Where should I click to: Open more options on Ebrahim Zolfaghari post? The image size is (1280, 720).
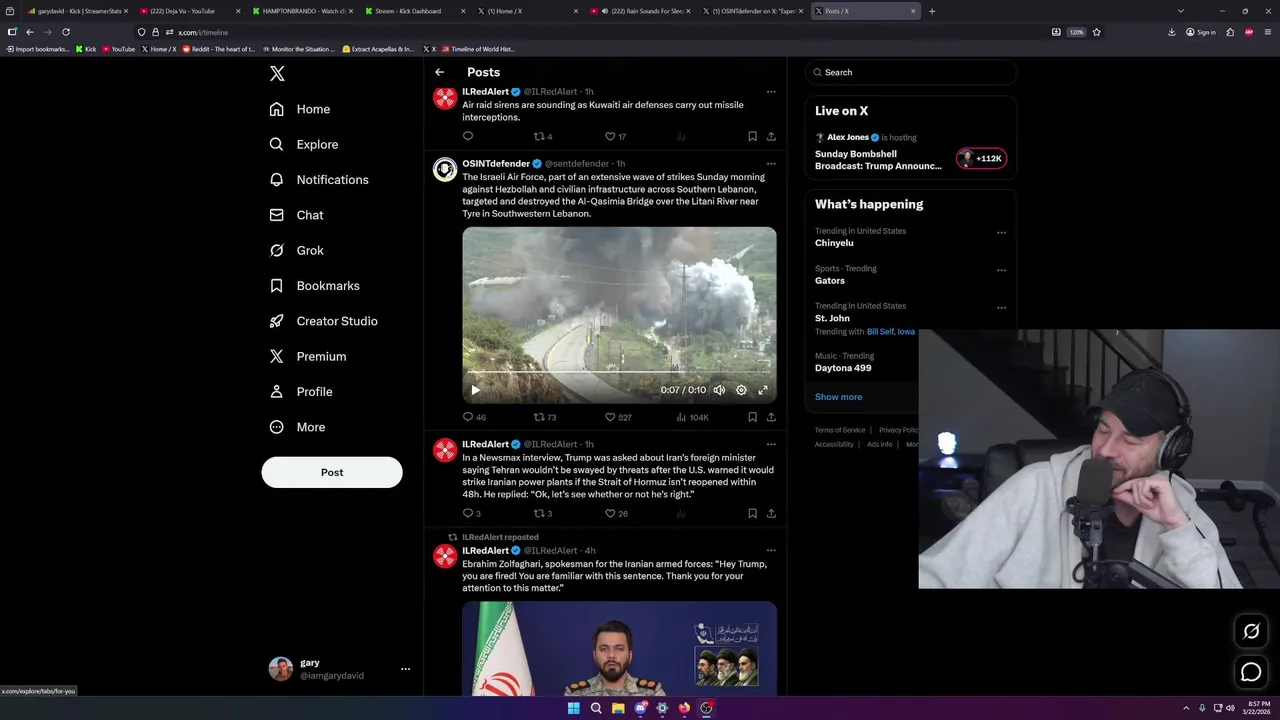coord(771,551)
